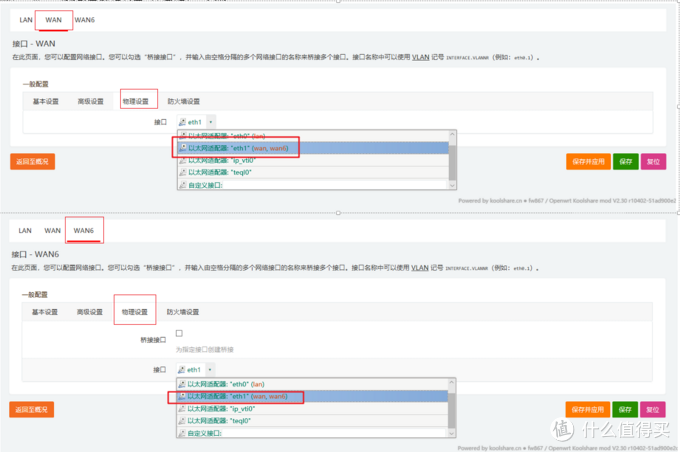This screenshot has width=680, height=452.
Task: Click pink 复位 button on the WAN6 page
Action: (652, 409)
